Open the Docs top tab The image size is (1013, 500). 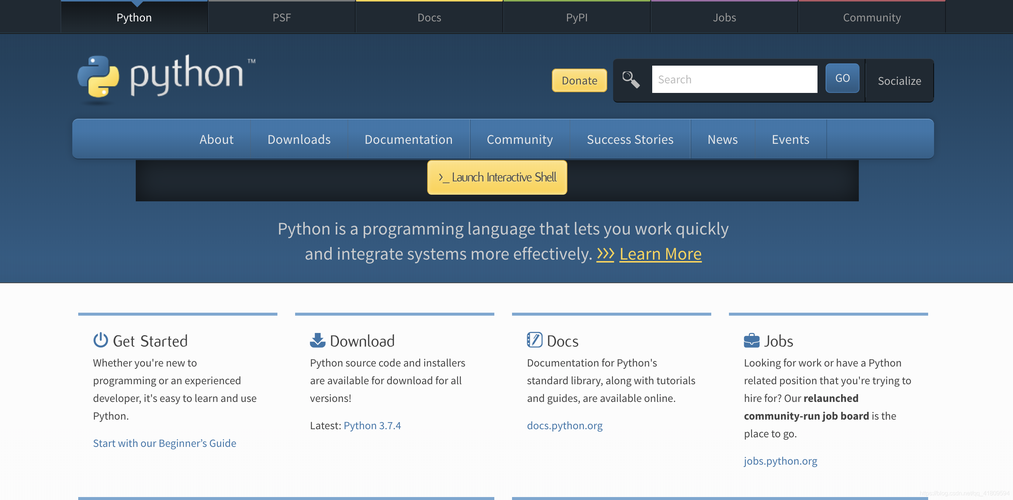point(429,17)
